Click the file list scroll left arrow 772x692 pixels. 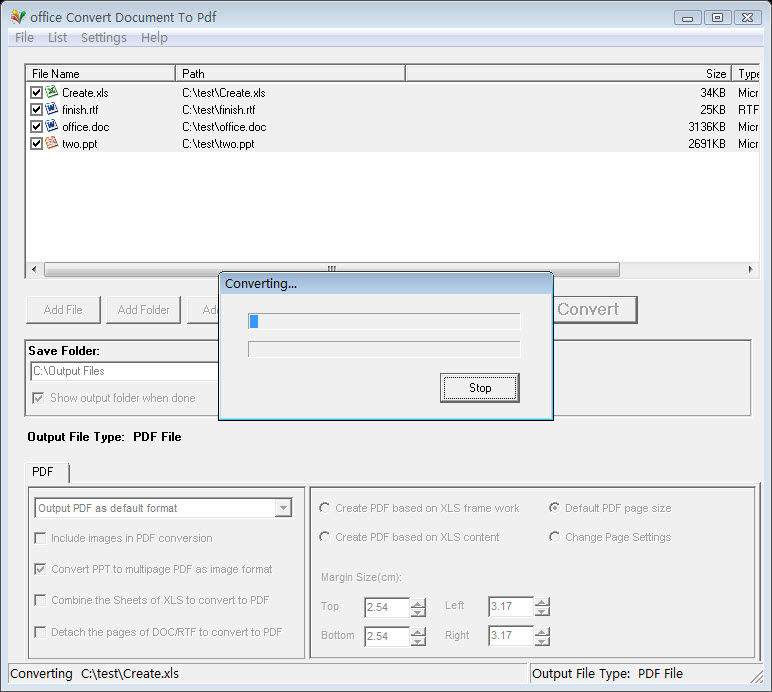tap(33, 269)
